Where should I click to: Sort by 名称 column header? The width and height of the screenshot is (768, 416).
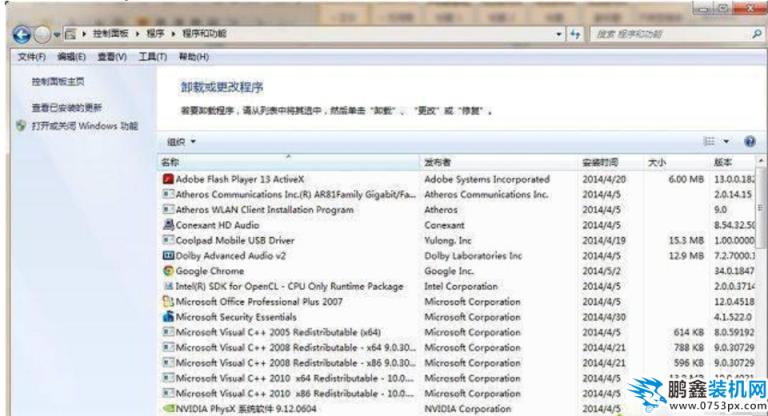288,162
